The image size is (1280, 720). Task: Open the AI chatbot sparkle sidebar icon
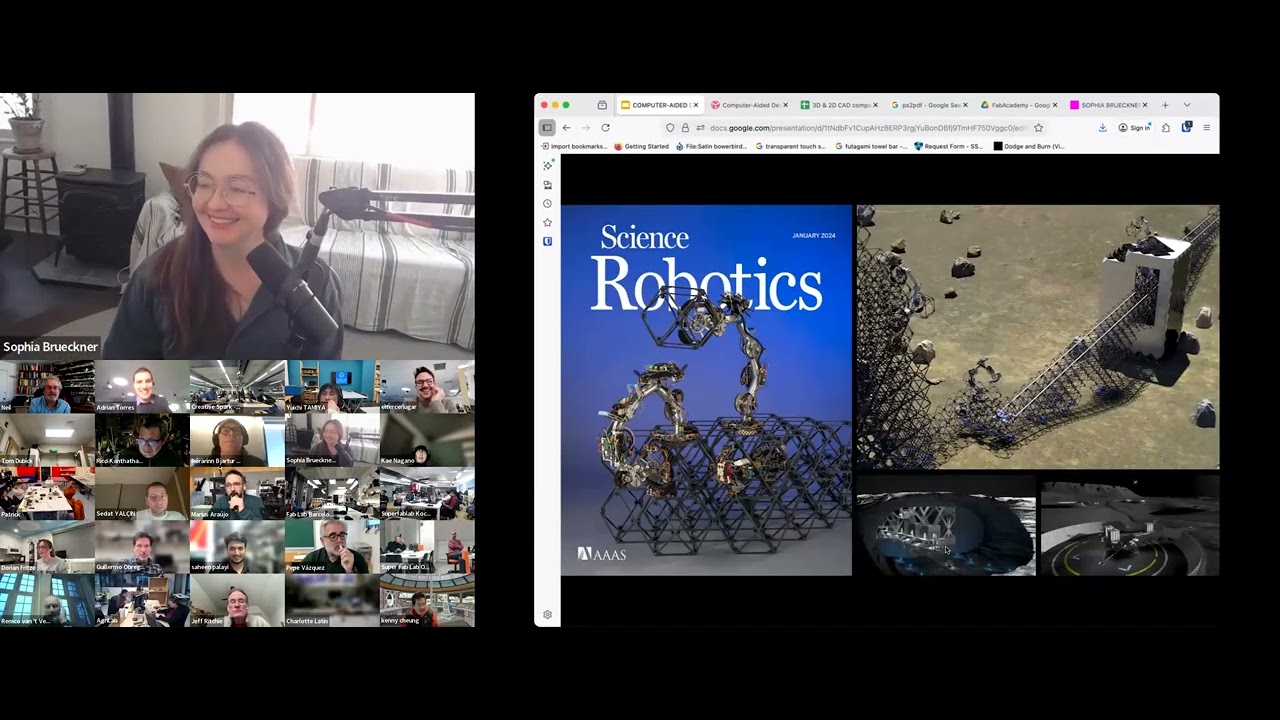pos(547,166)
